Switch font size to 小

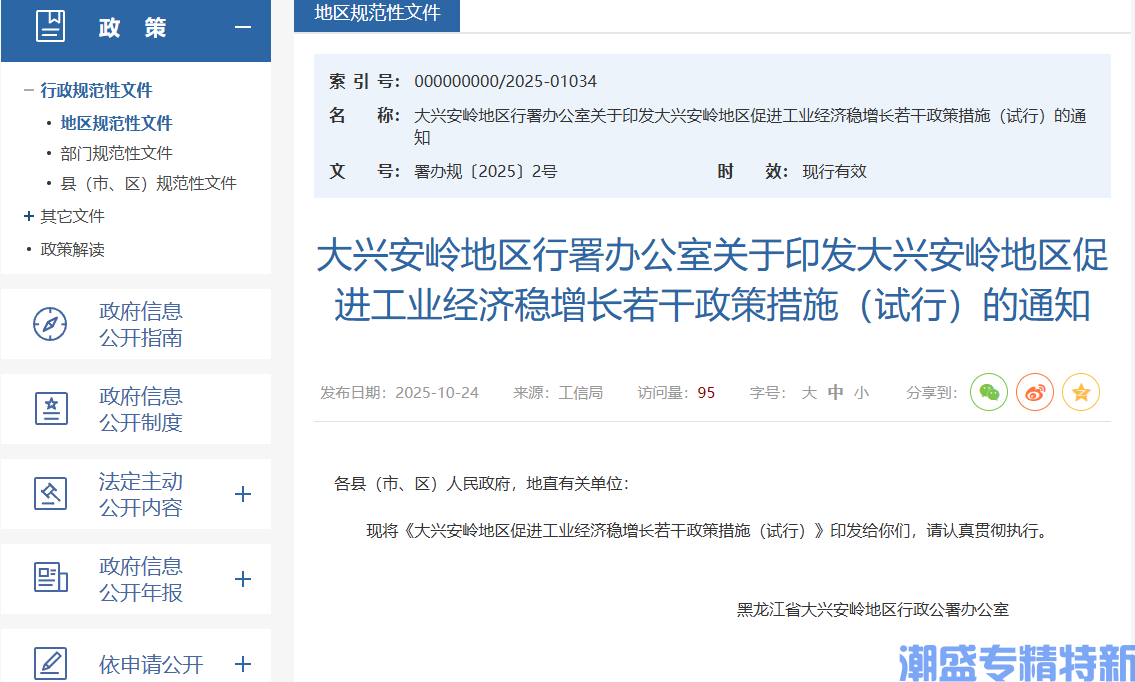point(860,392)
